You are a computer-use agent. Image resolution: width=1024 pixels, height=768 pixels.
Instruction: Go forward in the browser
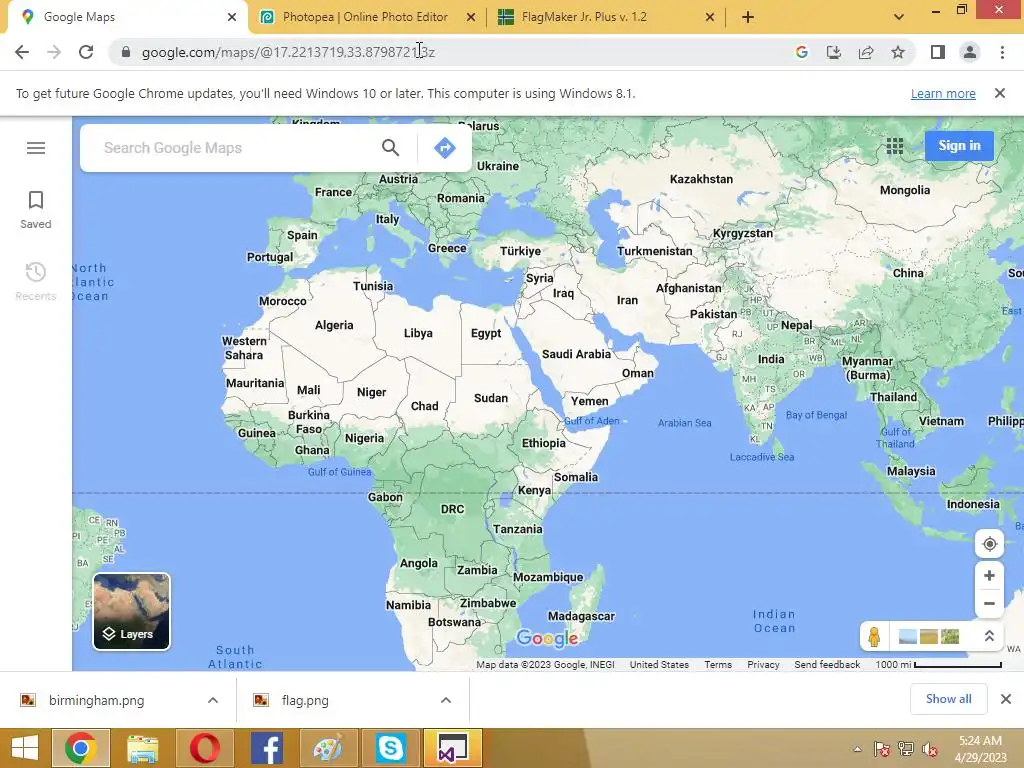click(54, 52)
